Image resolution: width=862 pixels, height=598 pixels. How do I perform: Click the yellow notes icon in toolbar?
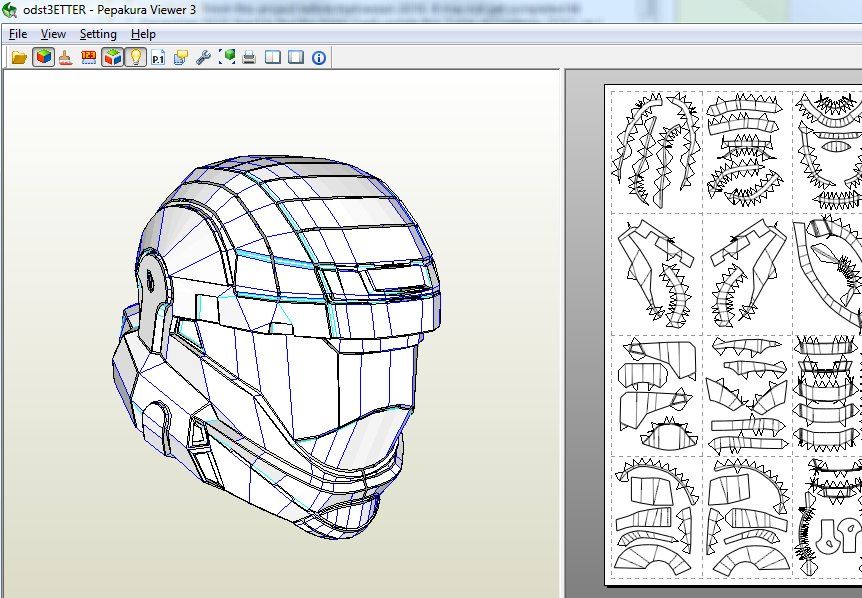(180, 57)
